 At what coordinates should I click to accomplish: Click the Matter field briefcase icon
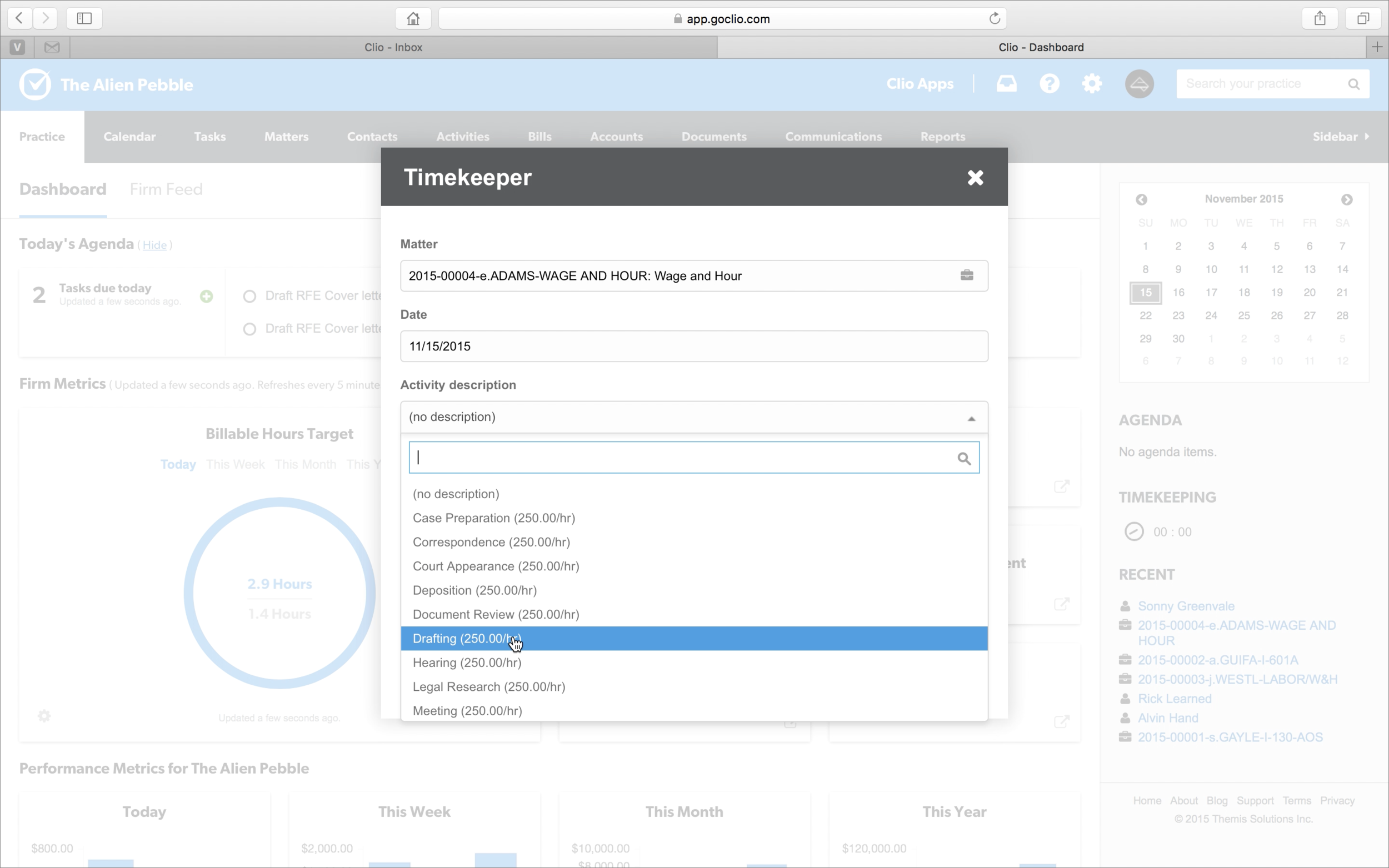tap(966, 275)
